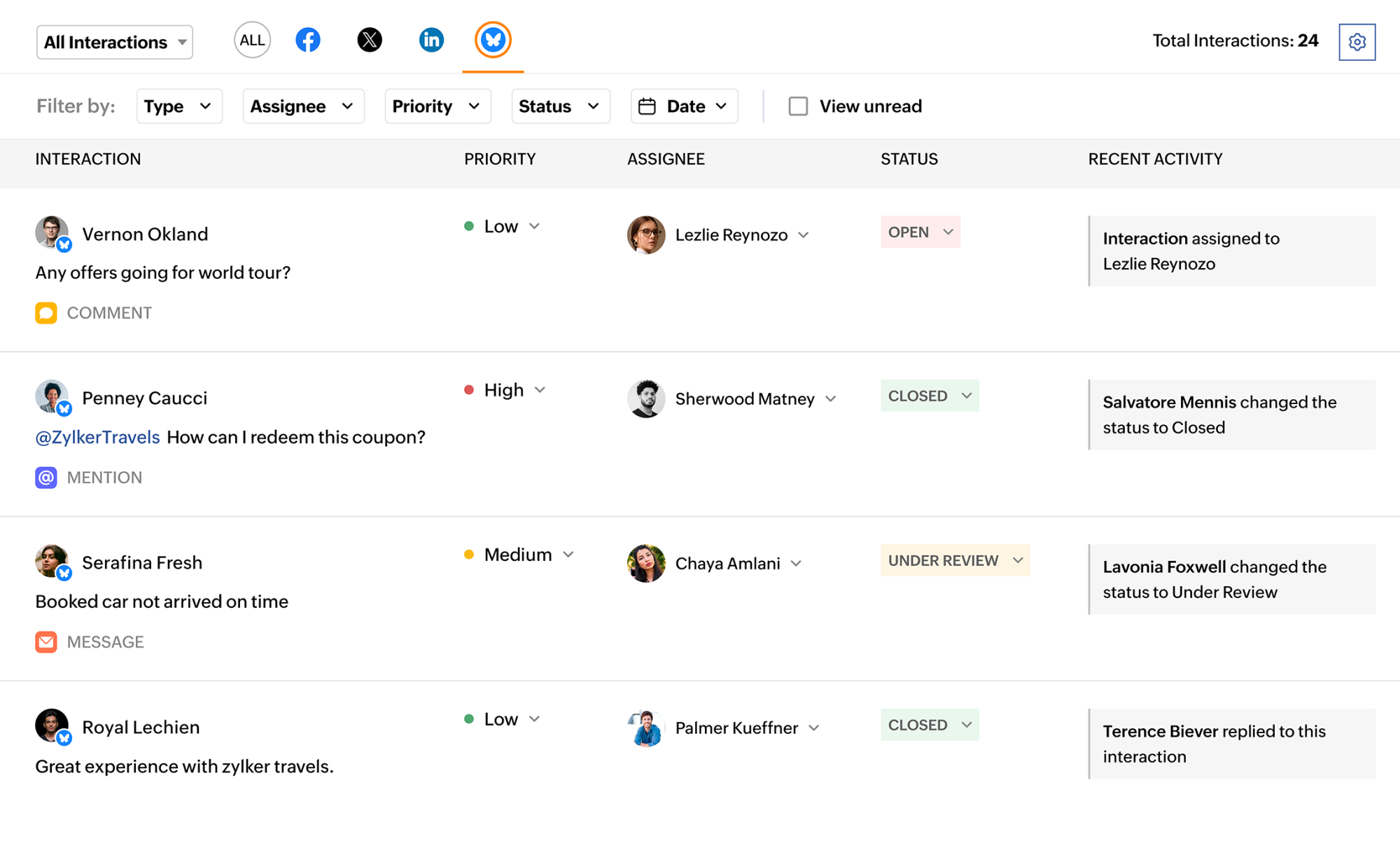Enable the View unread checkbox
The width and height of the screenshot is (1400, 843).
click(798, 106)
